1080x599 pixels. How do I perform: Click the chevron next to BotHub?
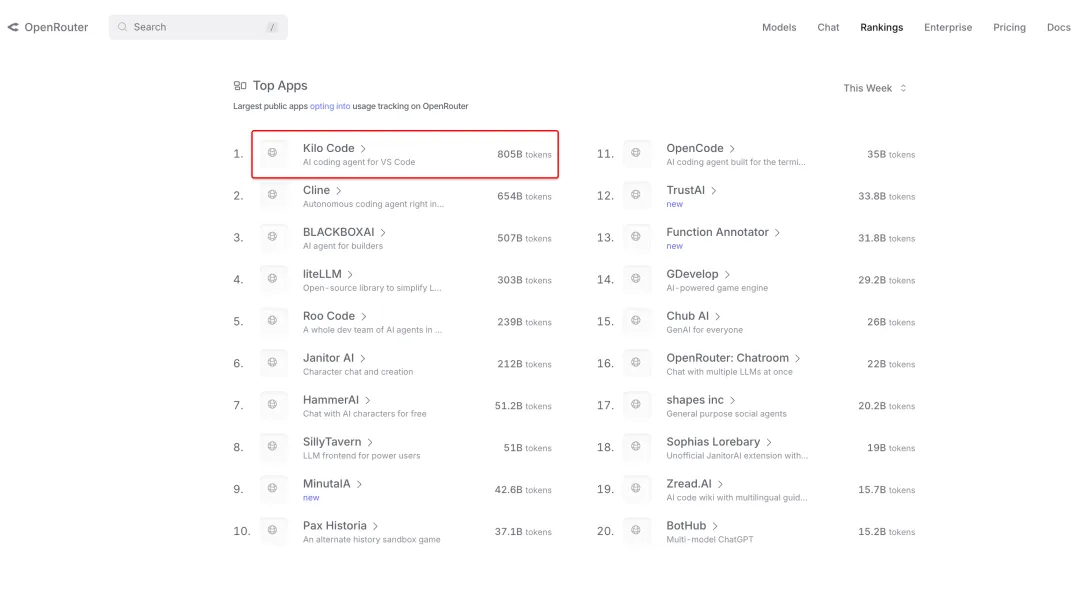[x=715, y=526]
